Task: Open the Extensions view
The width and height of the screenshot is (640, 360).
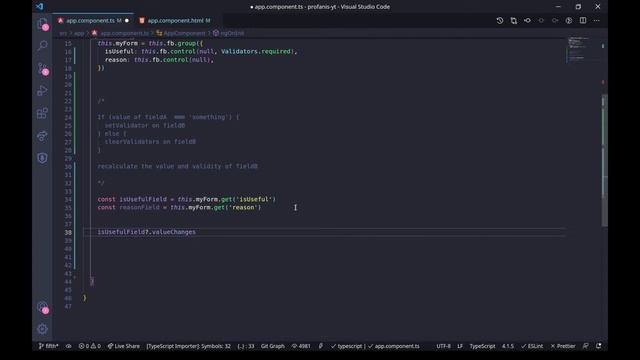Action: (x=42, y=113)
